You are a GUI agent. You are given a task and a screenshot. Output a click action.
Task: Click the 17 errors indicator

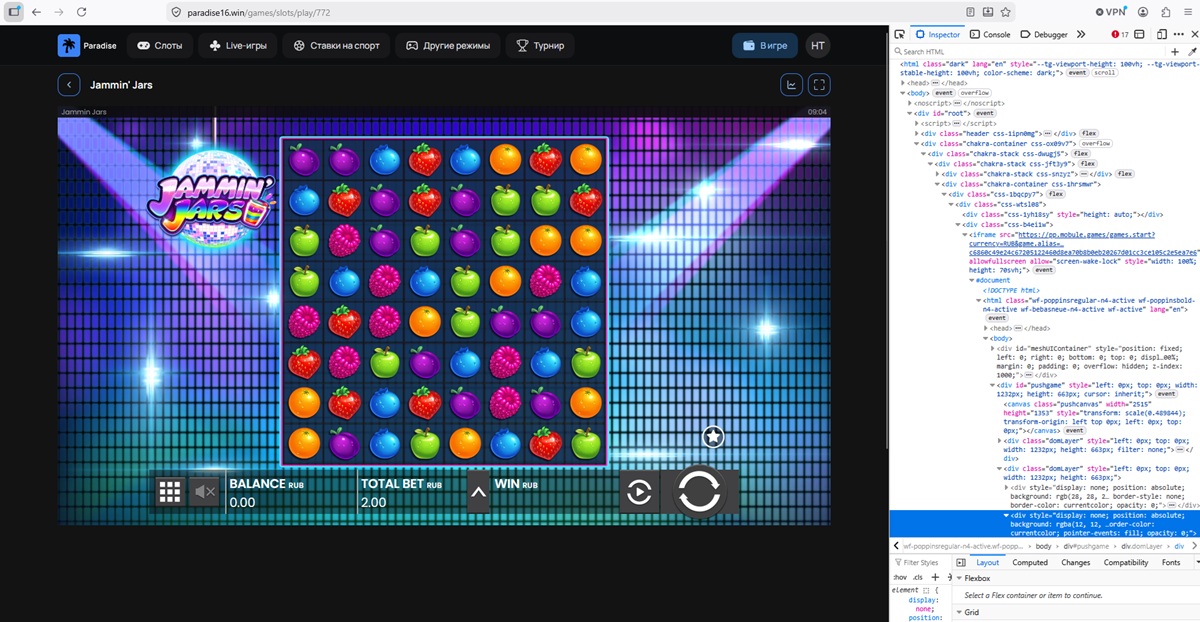(x=1120, y=34)
